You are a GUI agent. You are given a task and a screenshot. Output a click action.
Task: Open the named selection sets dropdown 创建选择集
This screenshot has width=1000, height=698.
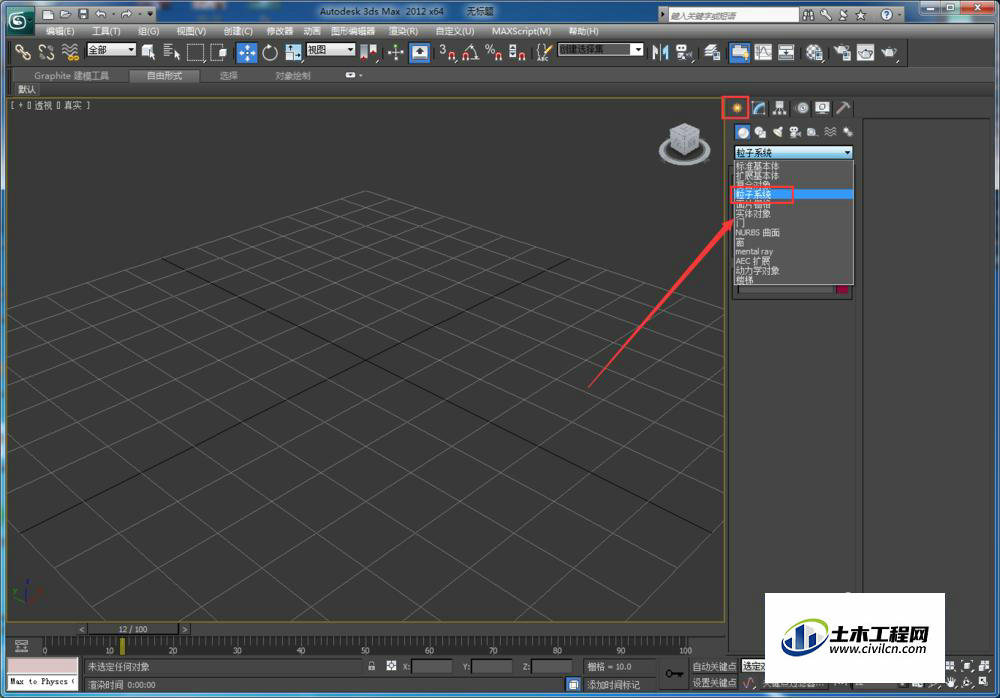click(x=600, y=50)
